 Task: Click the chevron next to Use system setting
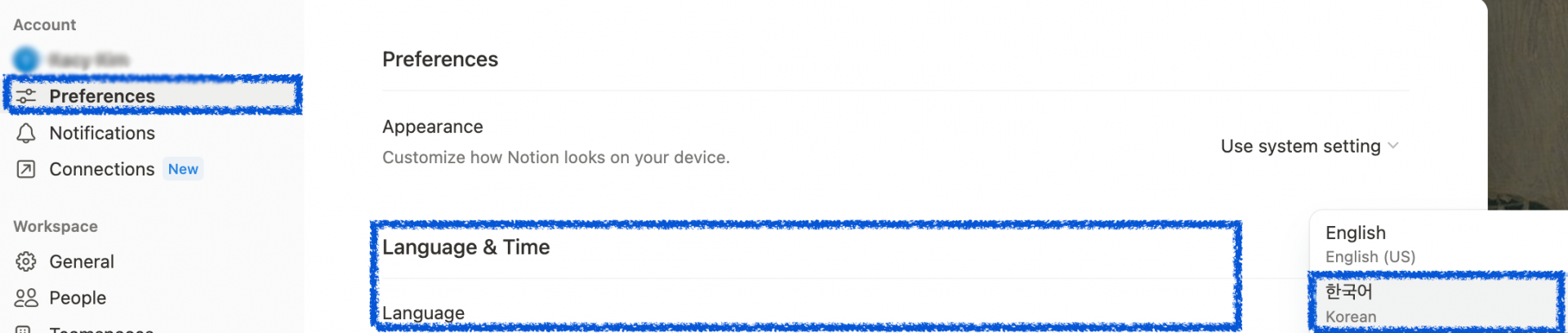pos(1393,146)
